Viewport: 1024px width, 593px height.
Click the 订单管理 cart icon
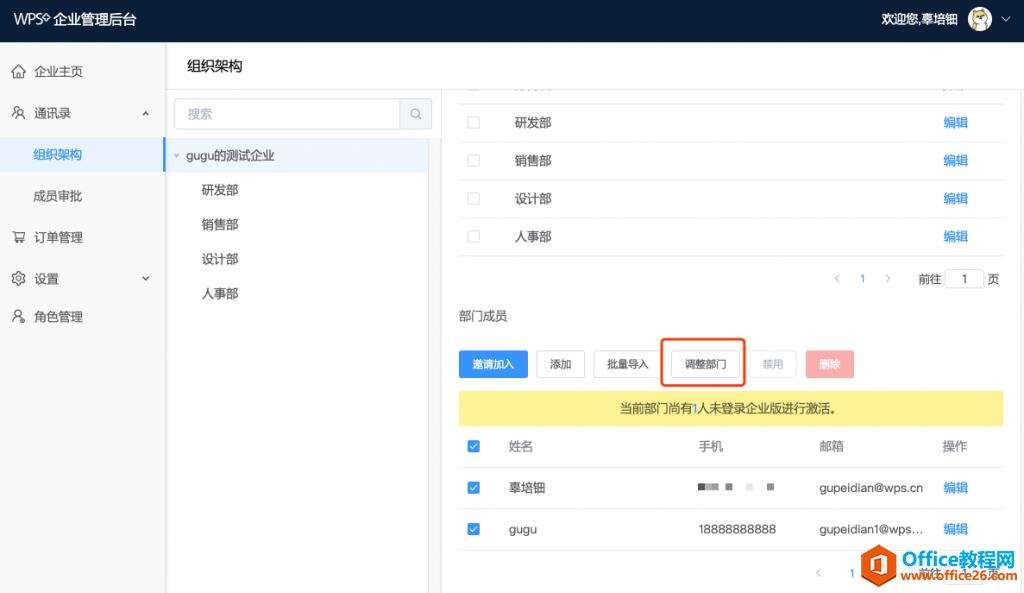point(18,237)
